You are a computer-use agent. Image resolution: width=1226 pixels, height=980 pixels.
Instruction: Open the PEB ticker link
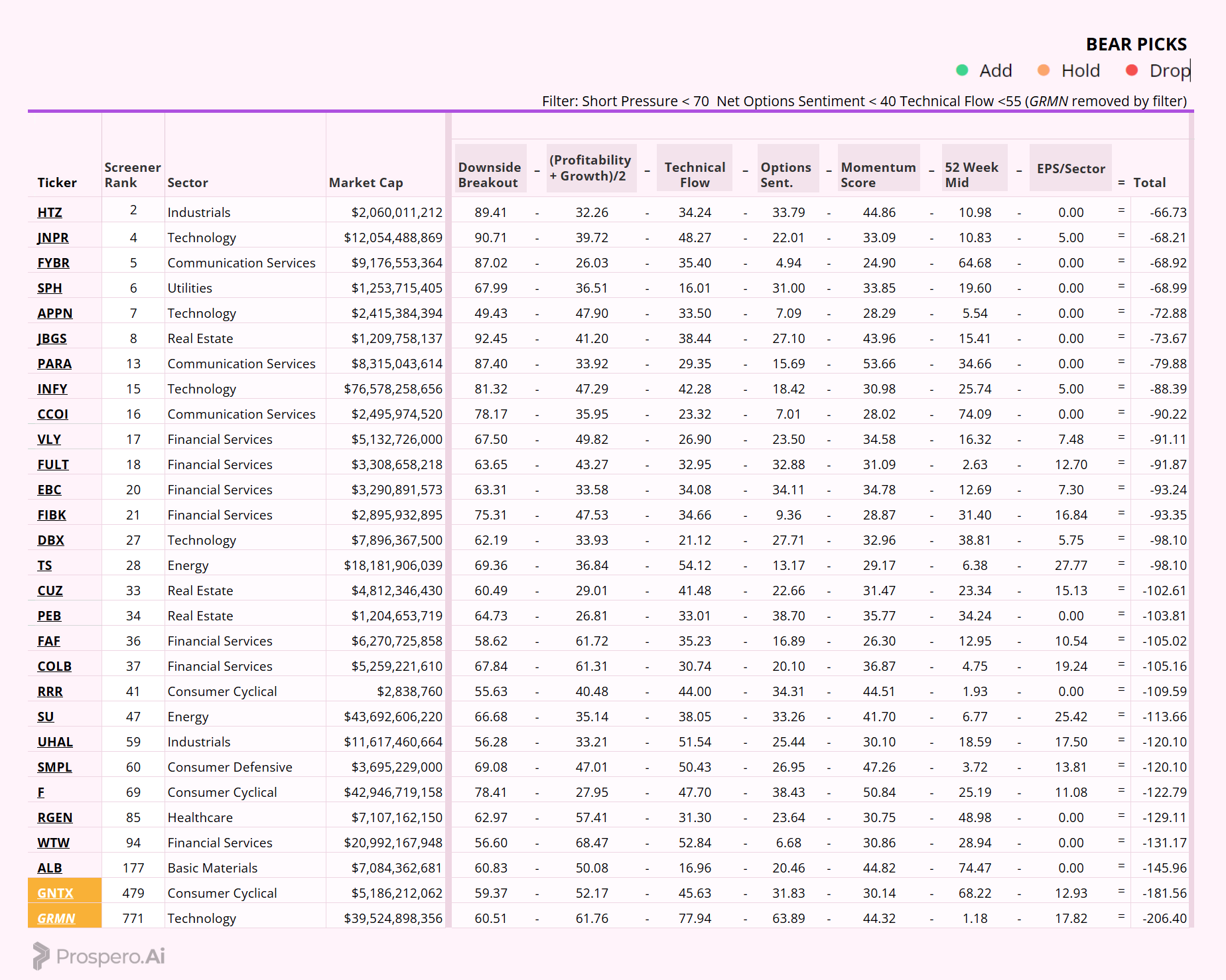point(49,616)
